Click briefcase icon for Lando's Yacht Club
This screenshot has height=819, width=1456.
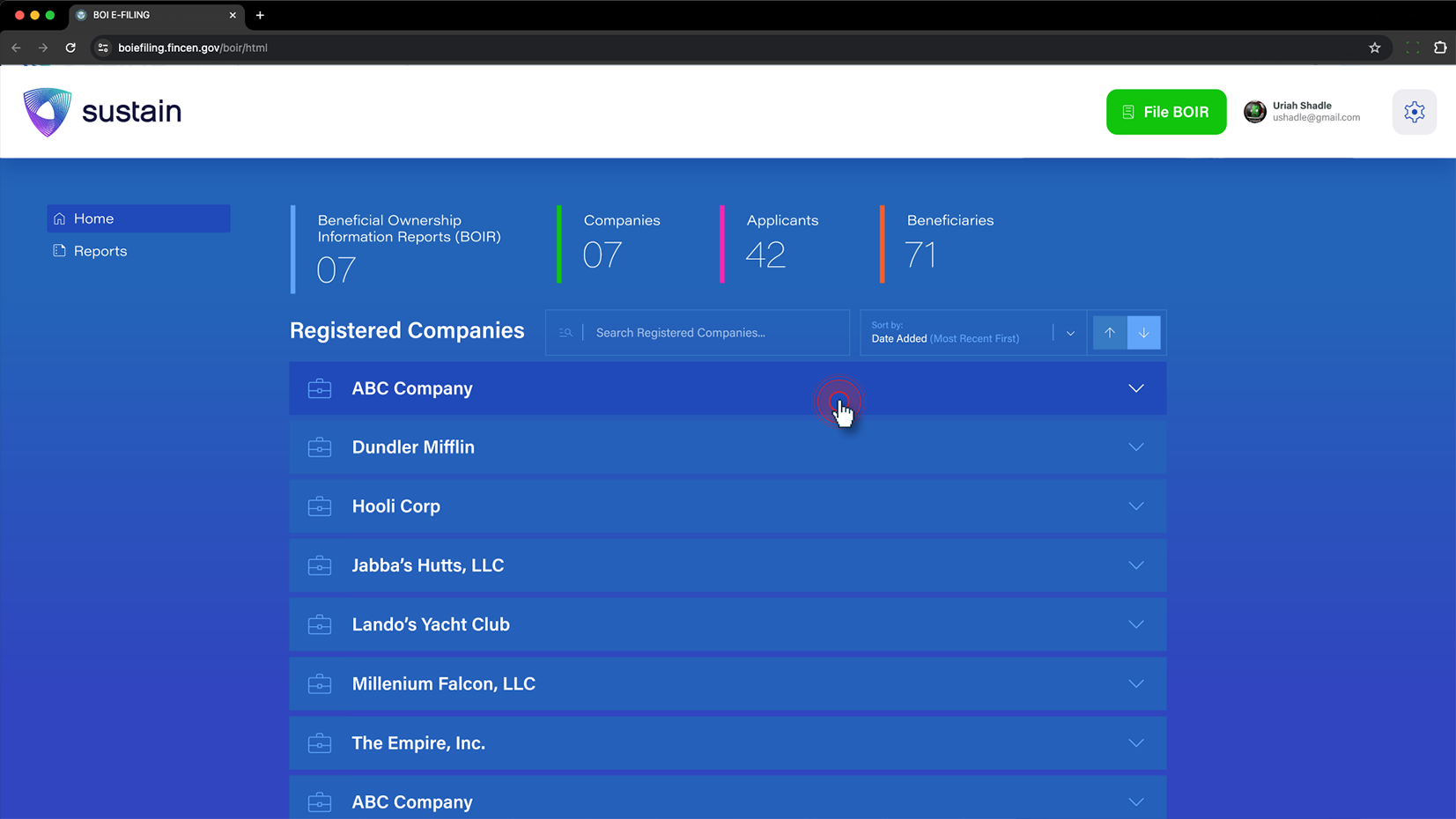(x=320, y=624)
